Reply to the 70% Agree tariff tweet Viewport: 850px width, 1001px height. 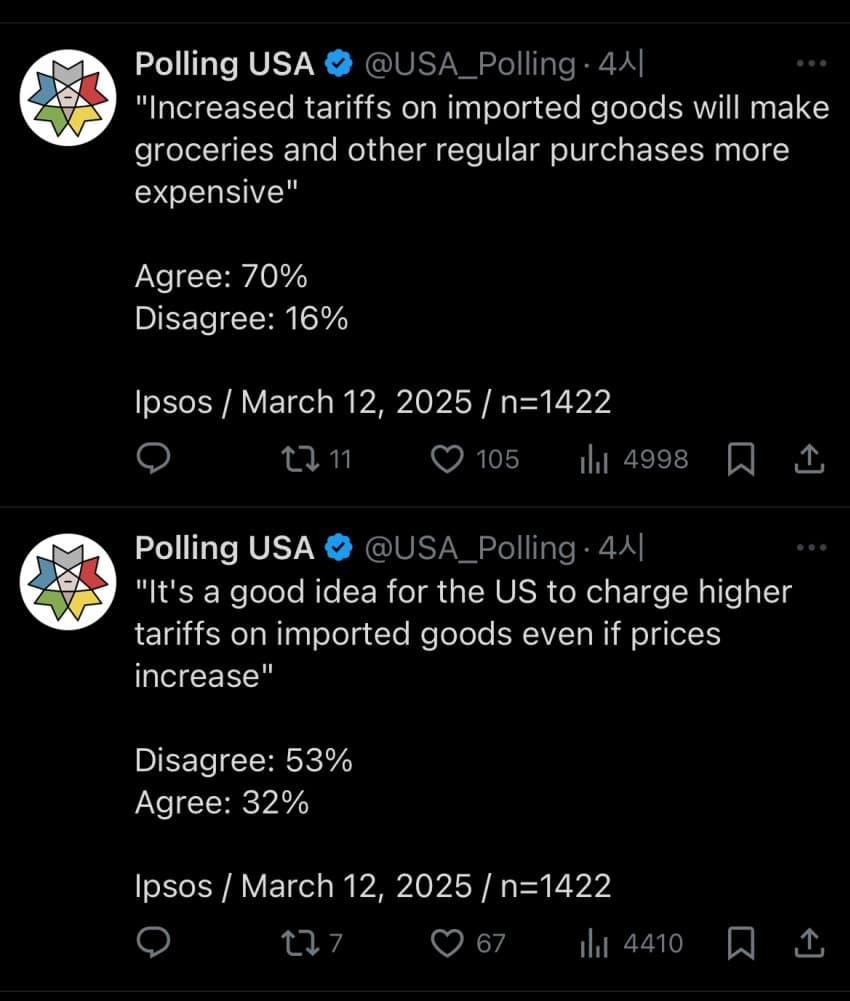153,459
